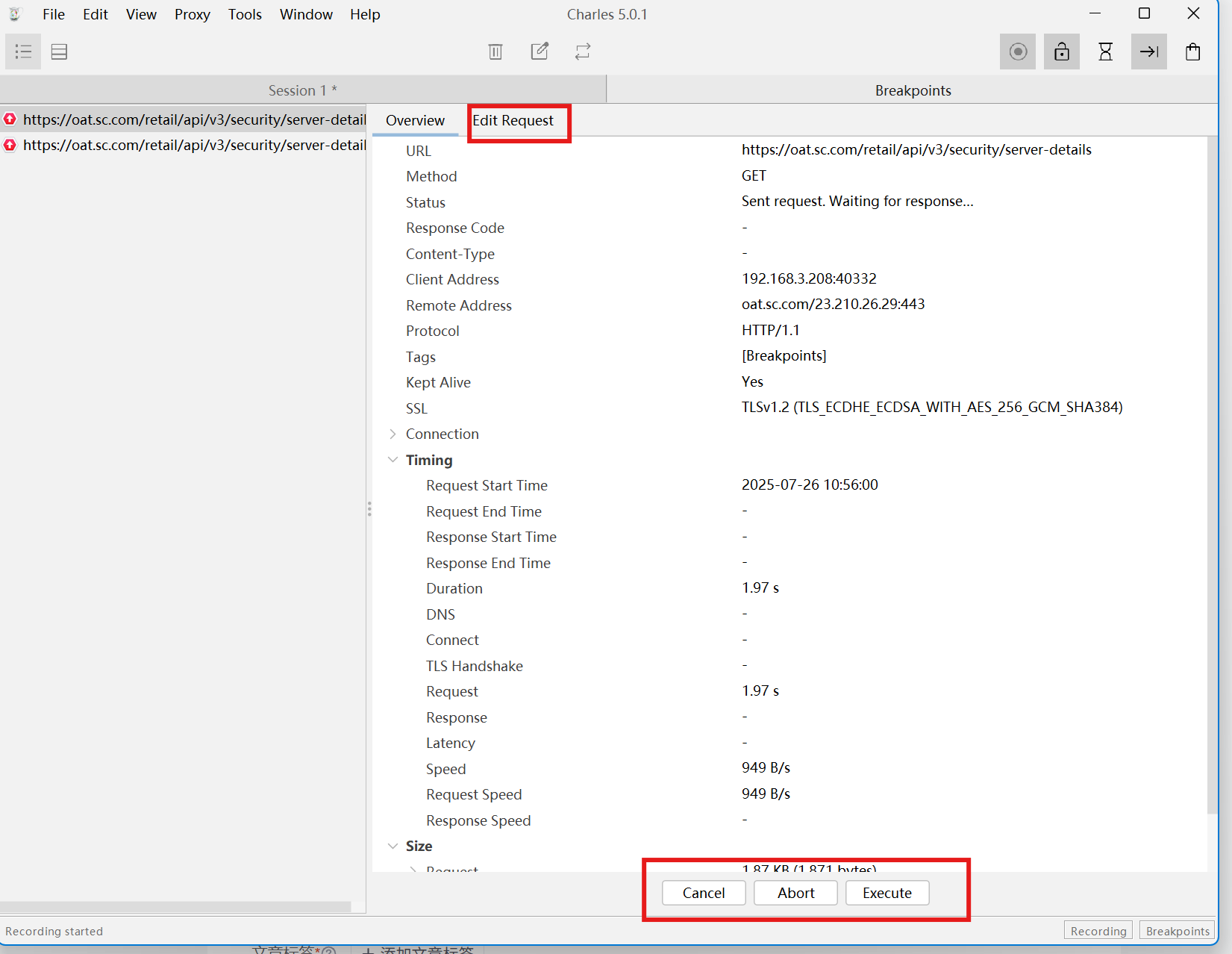
Task: Select the Request Start Time row
Action: tap(789, 485)
